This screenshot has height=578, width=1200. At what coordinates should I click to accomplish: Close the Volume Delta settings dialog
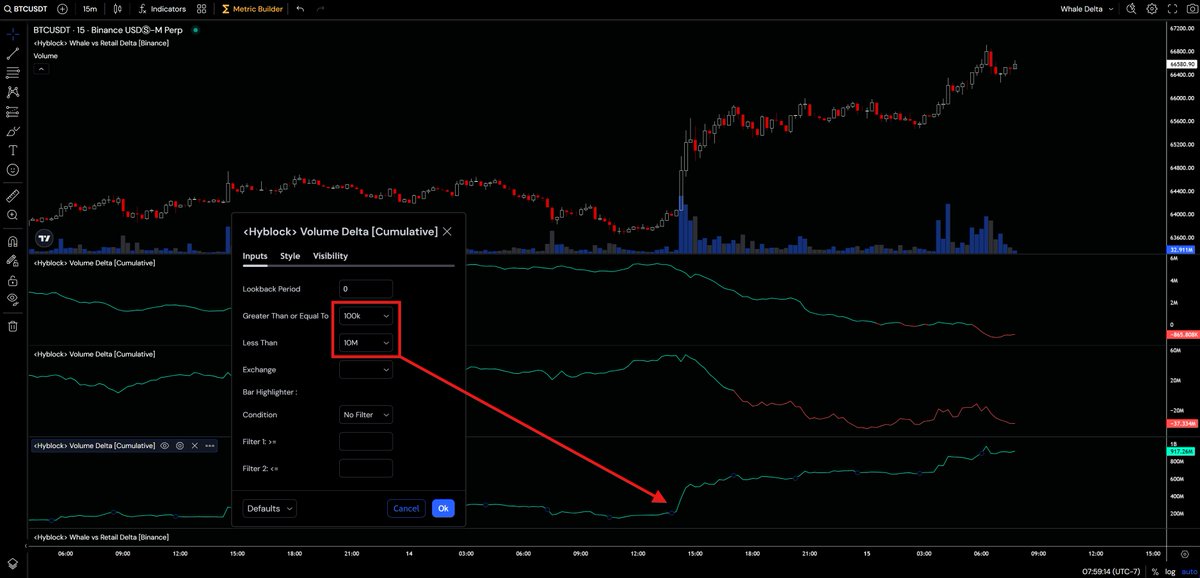(x=447, y=231)
